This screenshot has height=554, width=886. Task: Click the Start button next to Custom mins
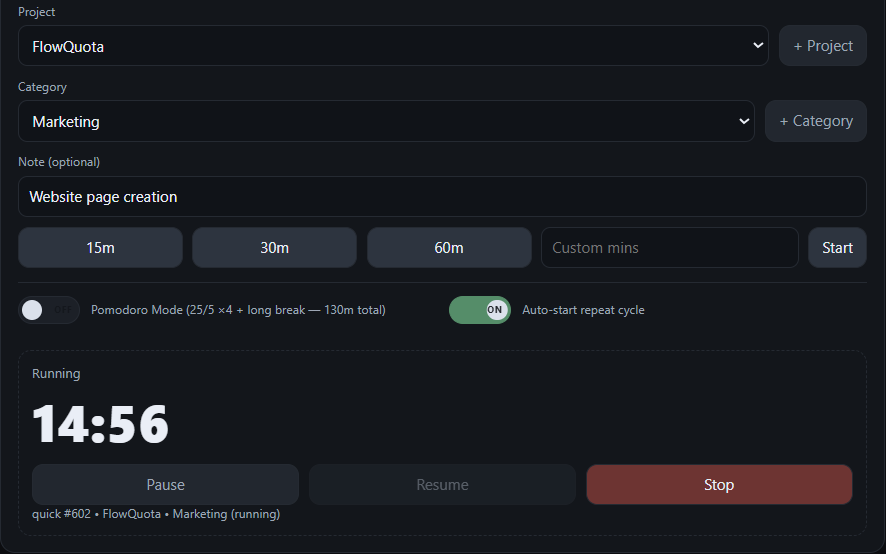coord(837,248)
